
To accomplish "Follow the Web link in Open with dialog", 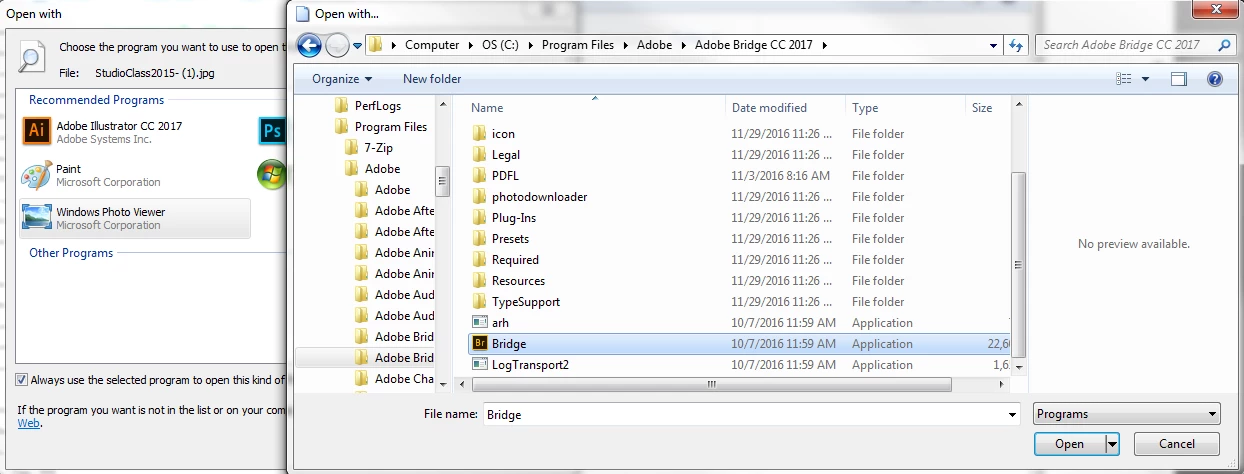I will (x=29, y=423).
